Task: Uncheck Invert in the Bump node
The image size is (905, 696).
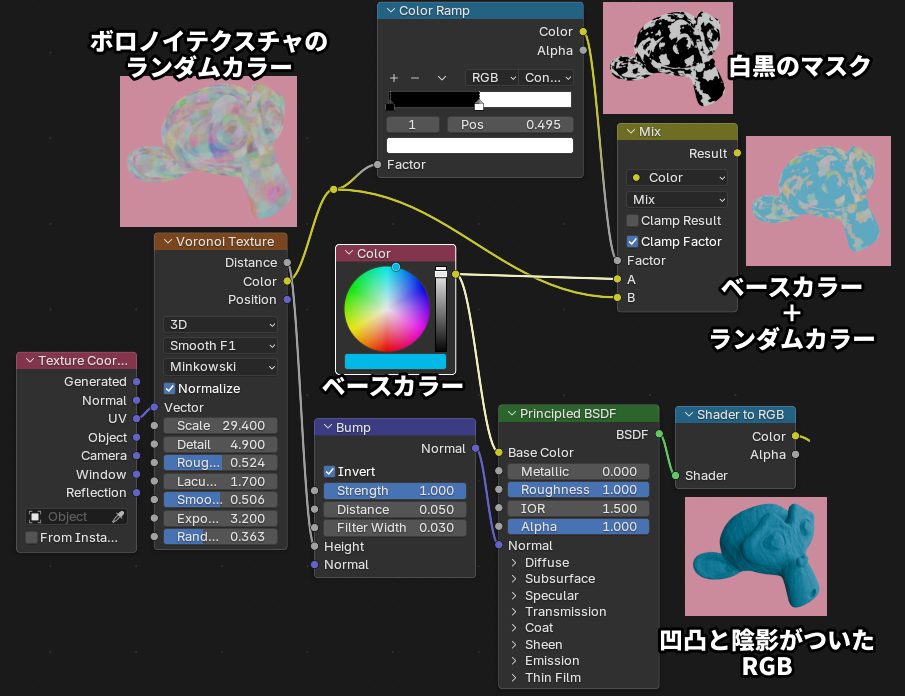Action: pos(330,472)
